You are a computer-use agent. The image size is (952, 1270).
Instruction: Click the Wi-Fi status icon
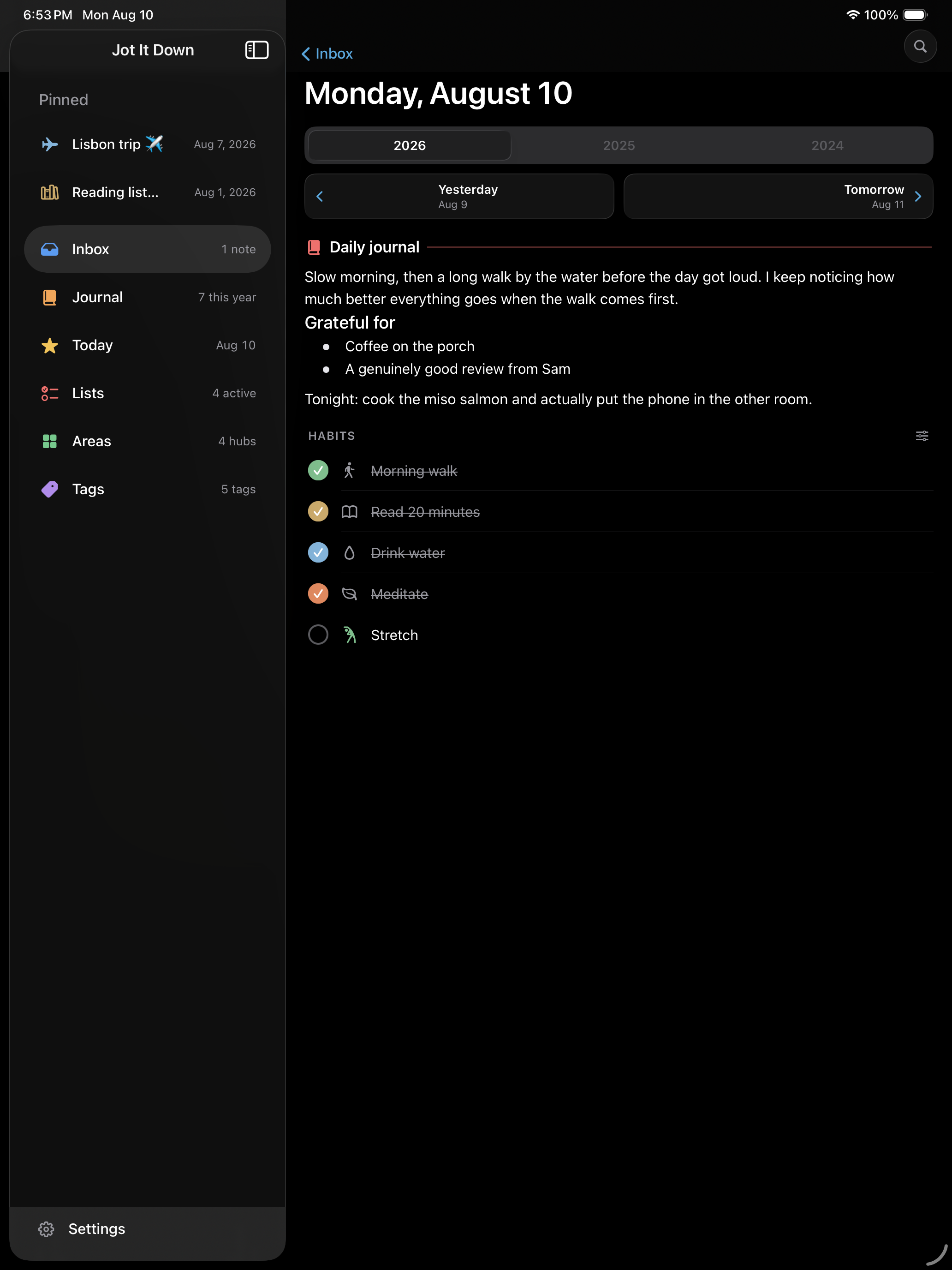(x=853, y=15)
